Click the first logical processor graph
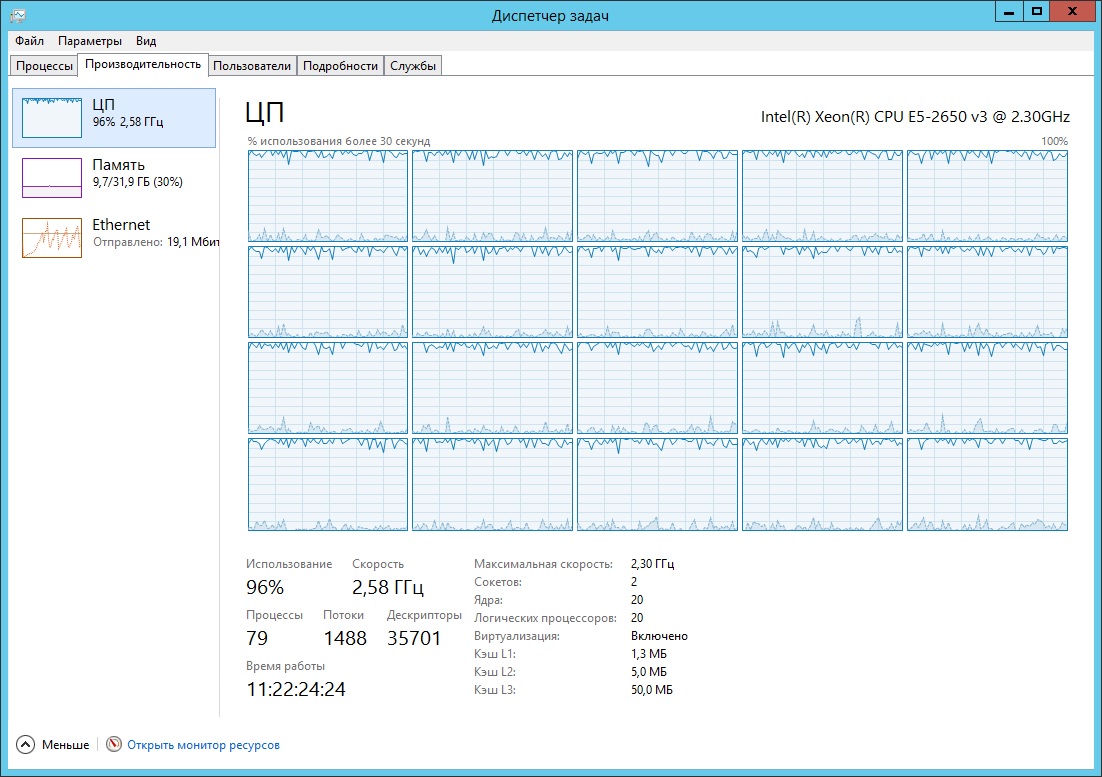 click(328, 196)
